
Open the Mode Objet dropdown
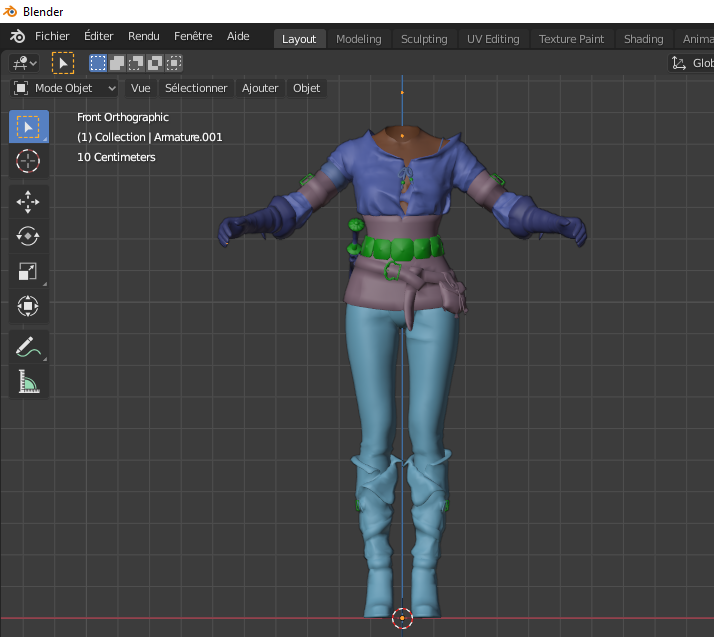click(x=64, y=88)
